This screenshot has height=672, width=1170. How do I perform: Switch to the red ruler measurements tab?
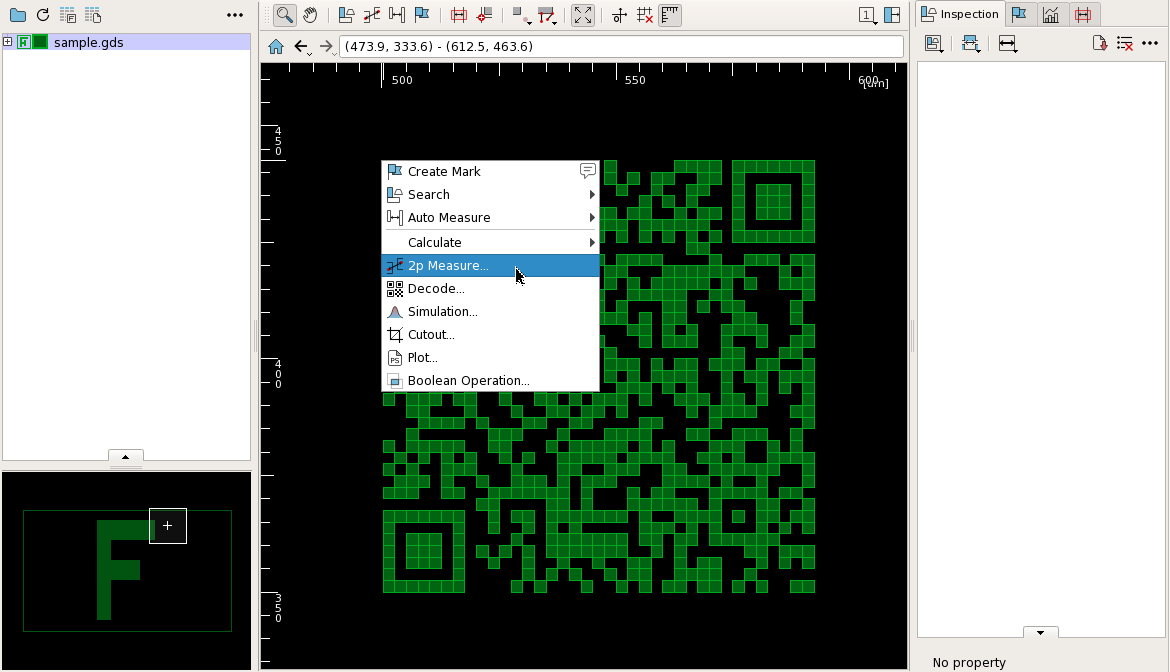pyautogui.click(x=1083, y=14)
